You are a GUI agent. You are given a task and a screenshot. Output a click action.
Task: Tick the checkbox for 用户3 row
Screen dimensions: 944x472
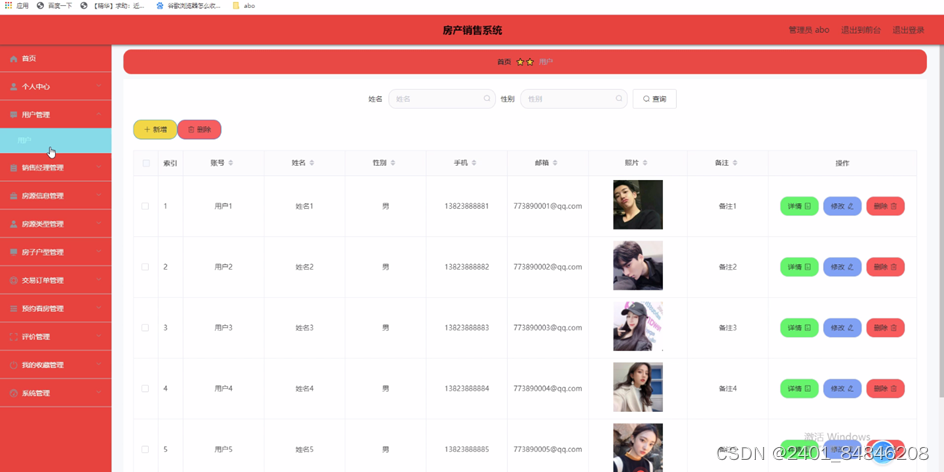click(x=145, y=328)
